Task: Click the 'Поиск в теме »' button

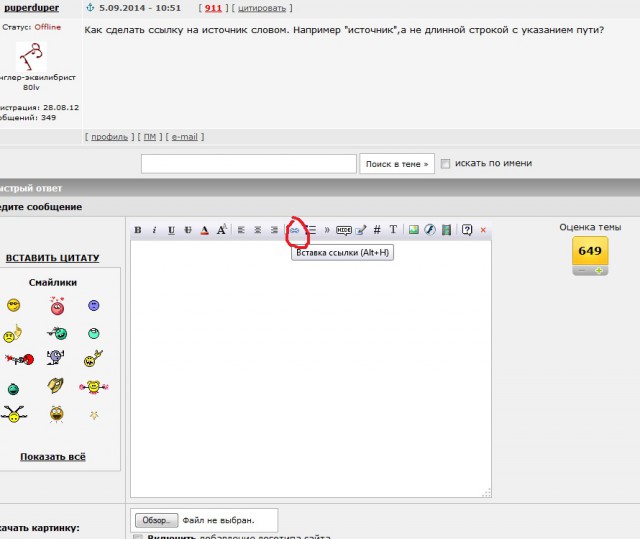Action: (x=397, y=164)
